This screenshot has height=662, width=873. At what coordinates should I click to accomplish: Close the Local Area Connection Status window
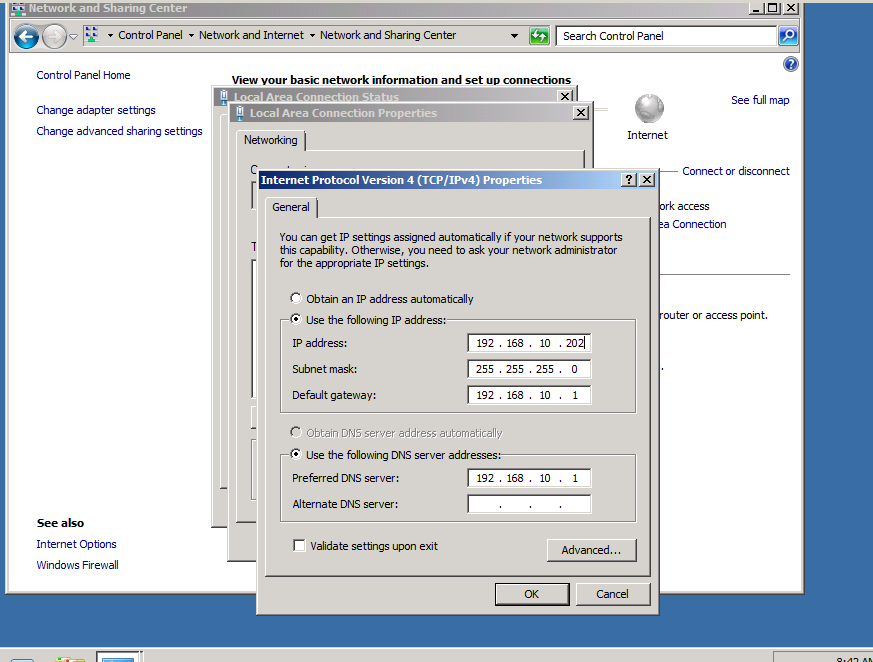(x=565, y=96)
